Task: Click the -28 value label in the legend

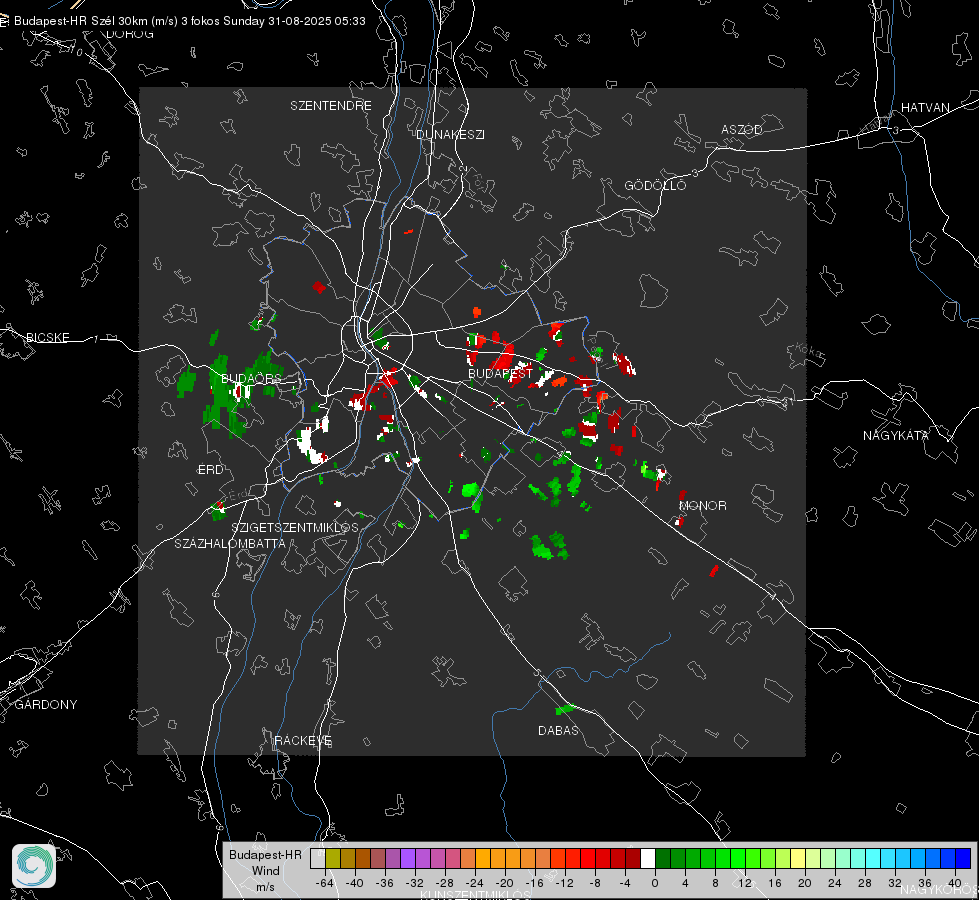Action: click(x=445, y=883)
